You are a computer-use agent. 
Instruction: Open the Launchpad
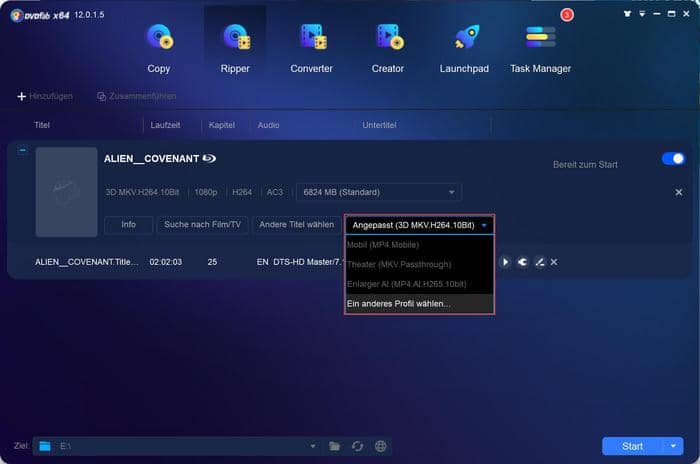464,48
